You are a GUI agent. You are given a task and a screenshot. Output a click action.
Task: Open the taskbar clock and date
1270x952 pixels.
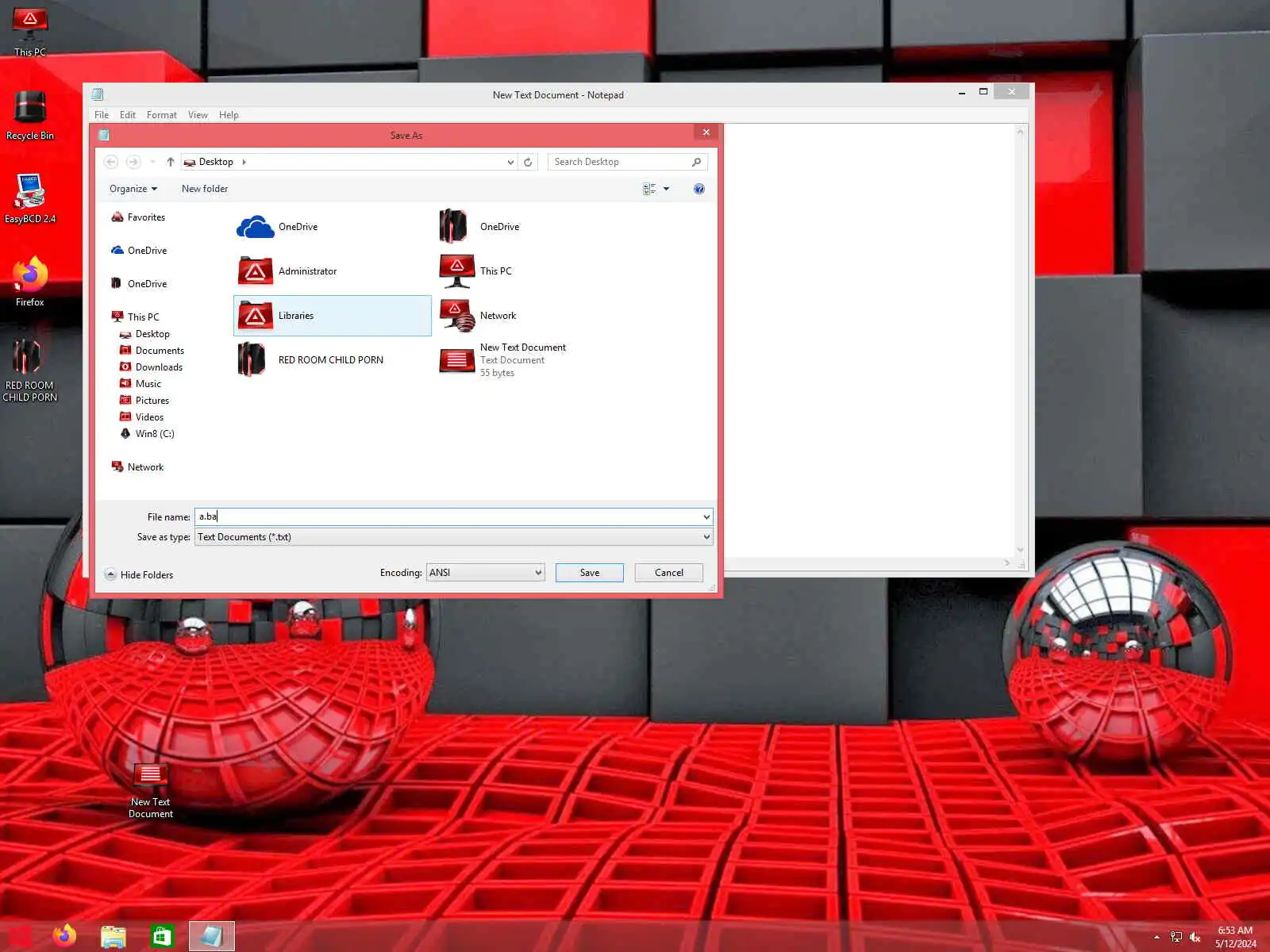pos(1235,937)
